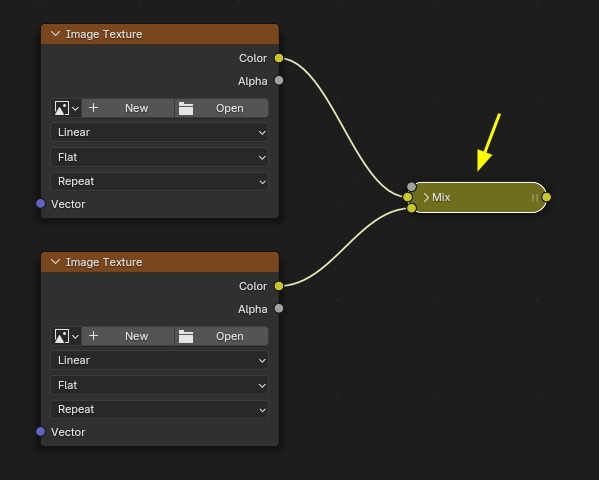This screenshot has width=599, height=480.
Task: Click the Alpha output socket of lower Image Texture
Action: (x=279, y=308)
